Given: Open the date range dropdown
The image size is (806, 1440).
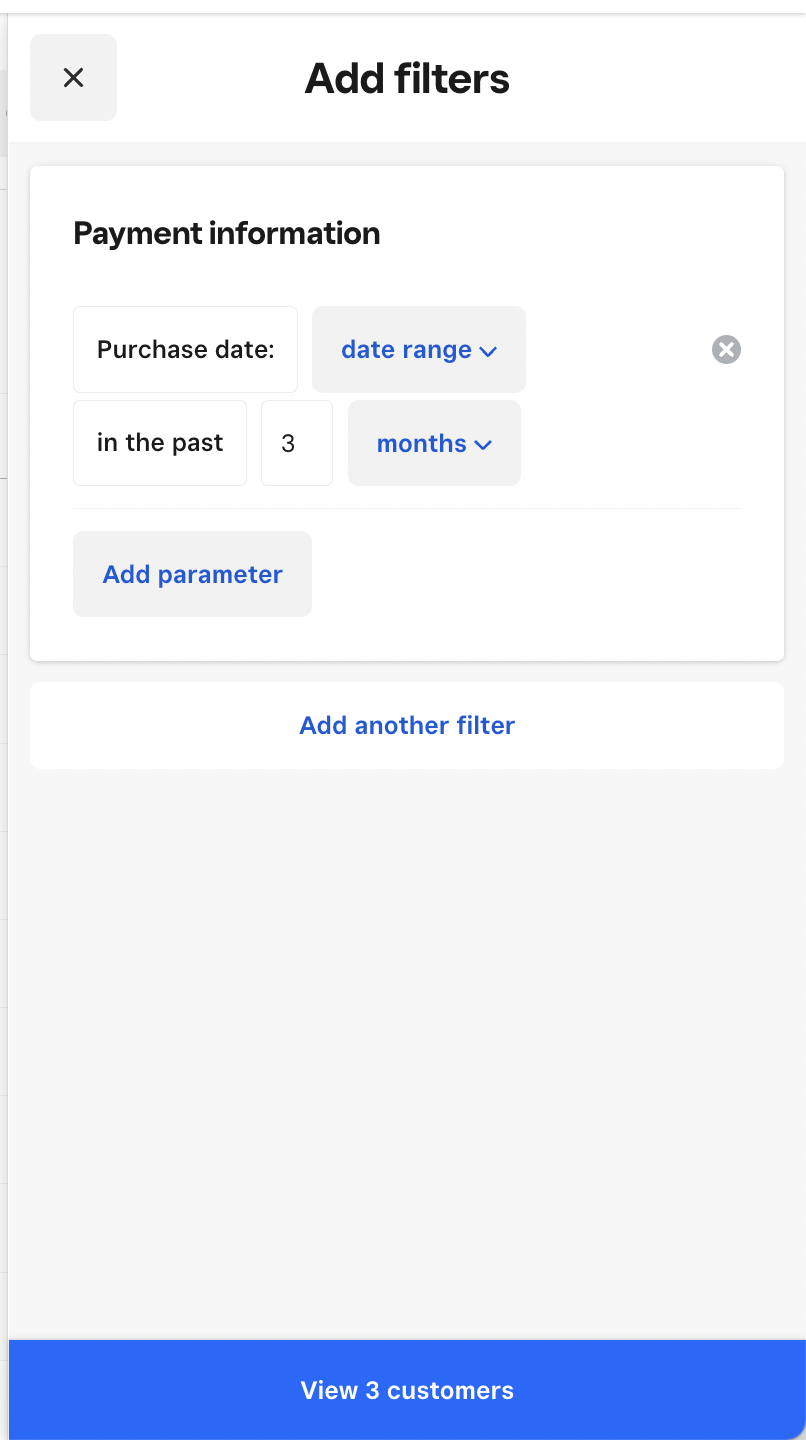Looking at the screenshot, I should pos(418,349).
